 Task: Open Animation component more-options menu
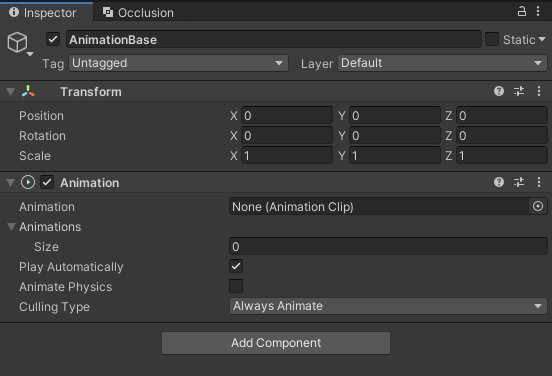539,182
